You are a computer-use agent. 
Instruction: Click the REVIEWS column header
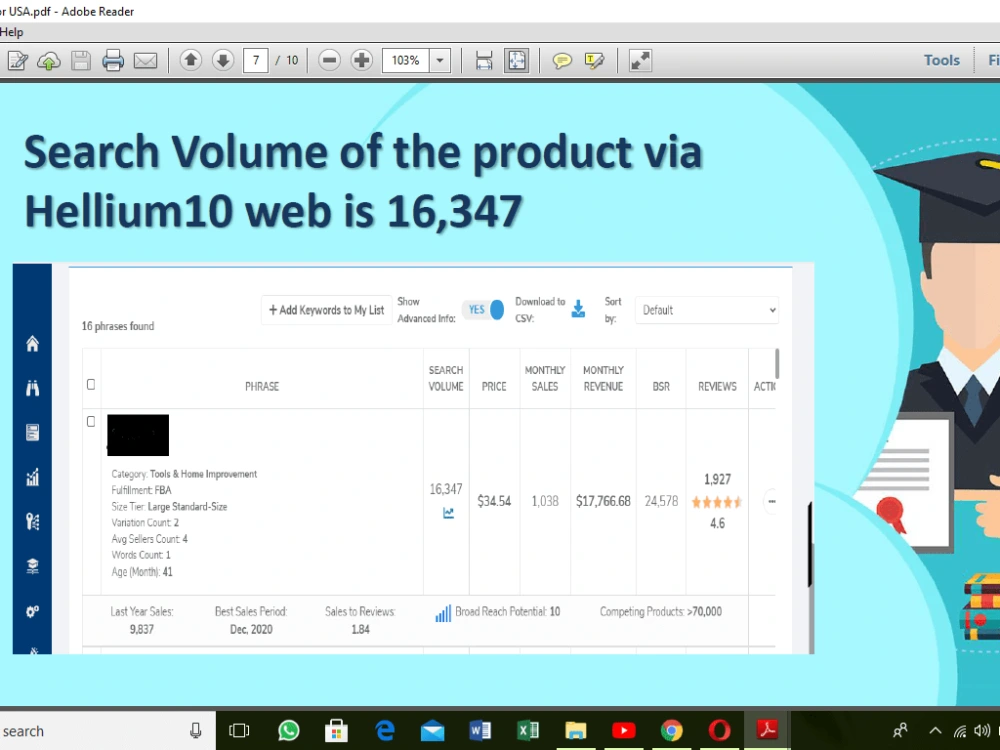click(x=717, y=386)
